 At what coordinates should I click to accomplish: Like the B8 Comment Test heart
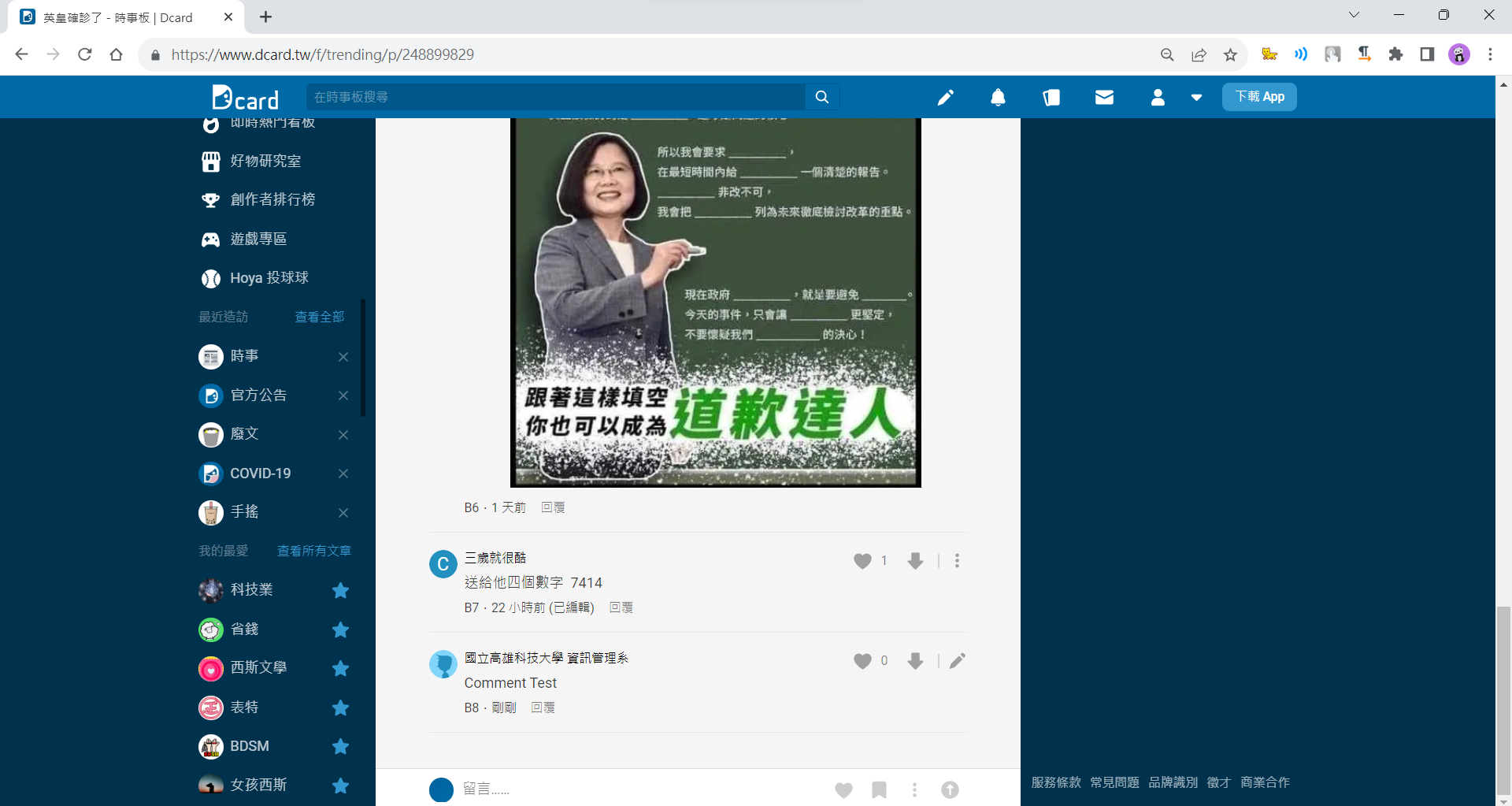point(862,661)
